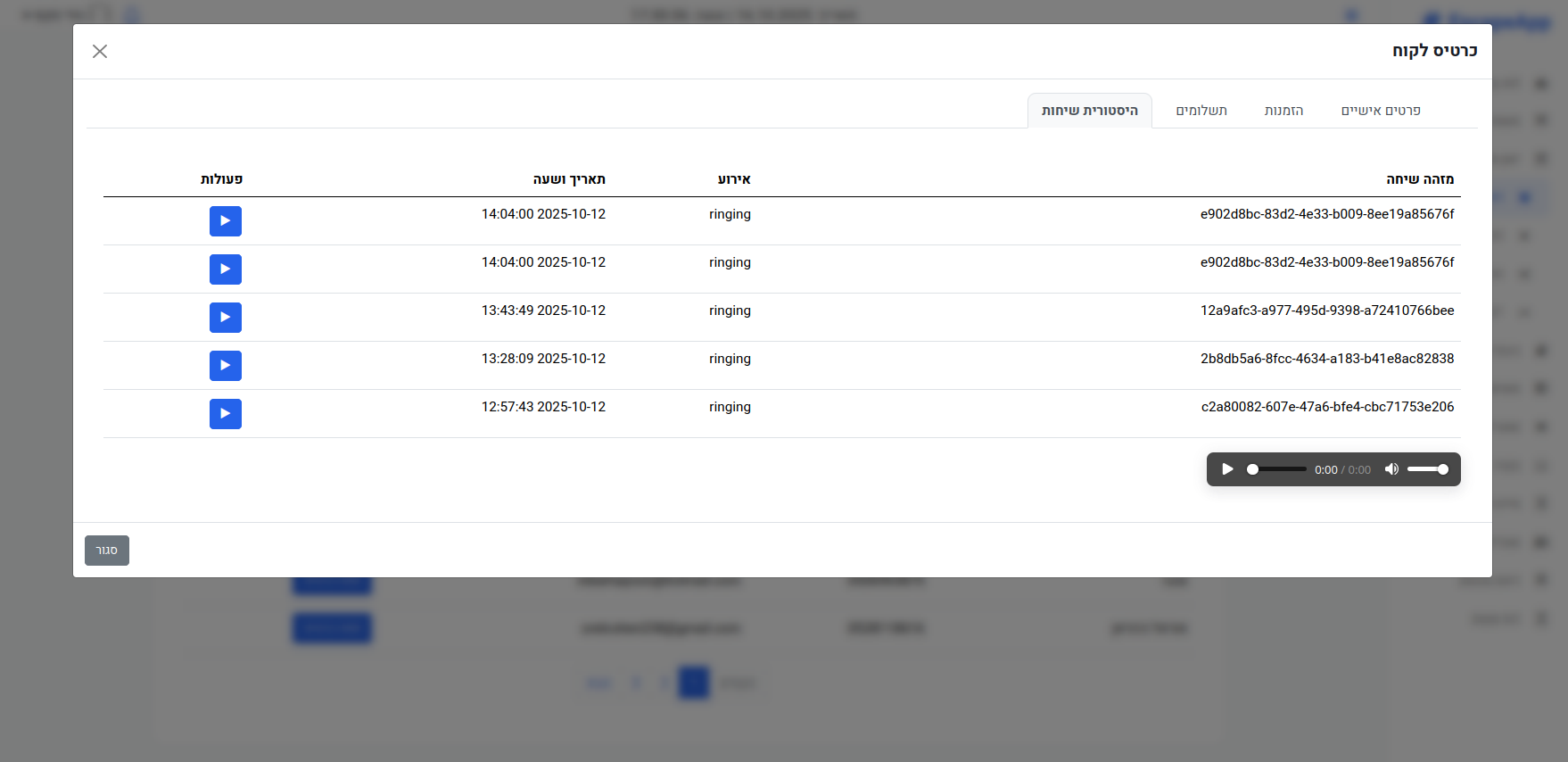
Task: Click the סגור button
Action: pos(107,551)
